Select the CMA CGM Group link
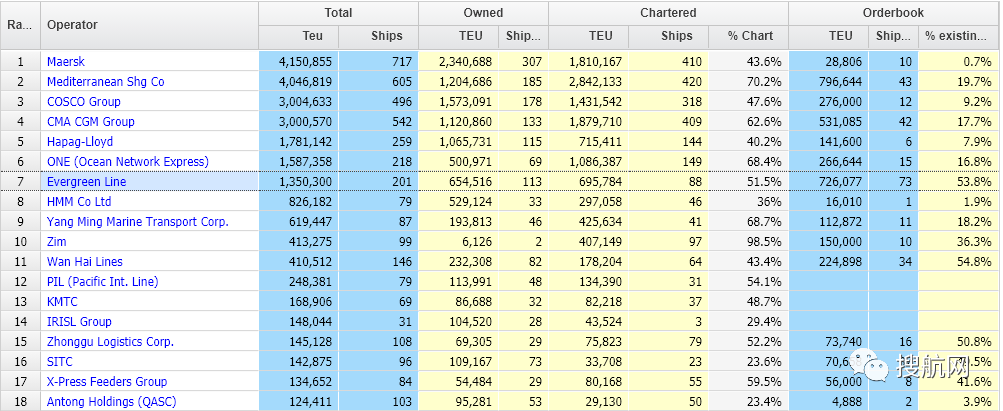This screenshot has width=1003, height=411. point(90,122)
